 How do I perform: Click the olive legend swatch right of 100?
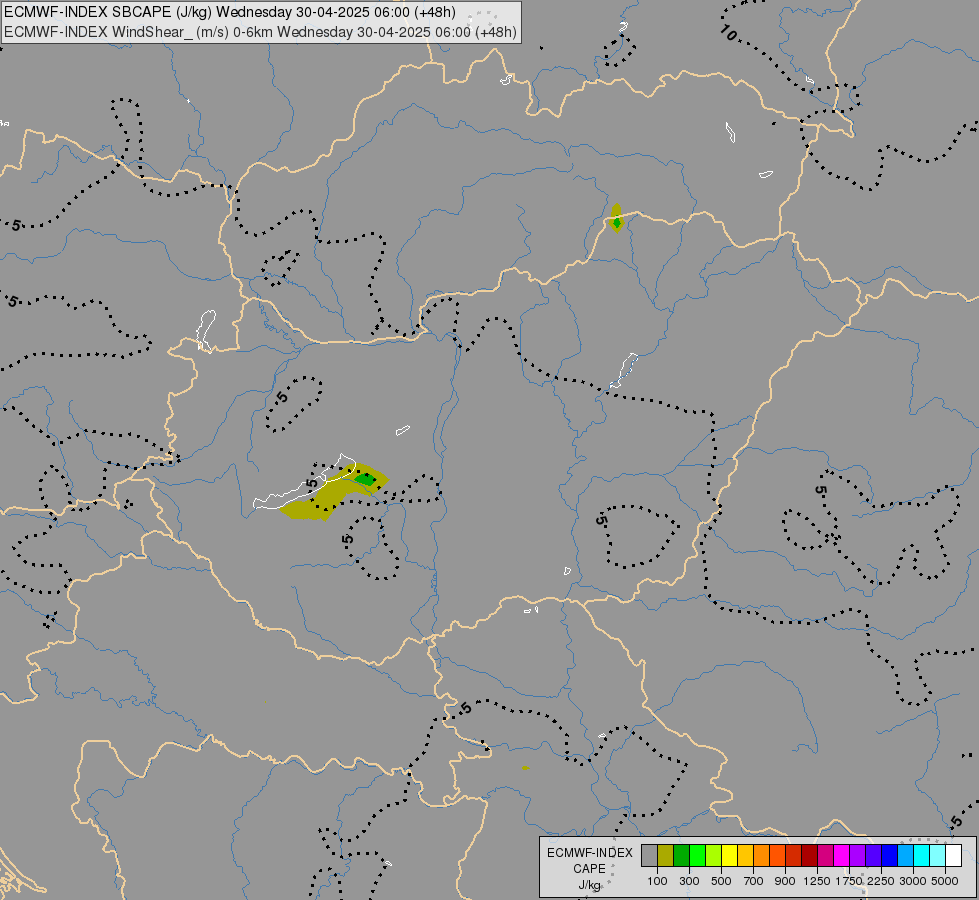[x=666, y=856]
